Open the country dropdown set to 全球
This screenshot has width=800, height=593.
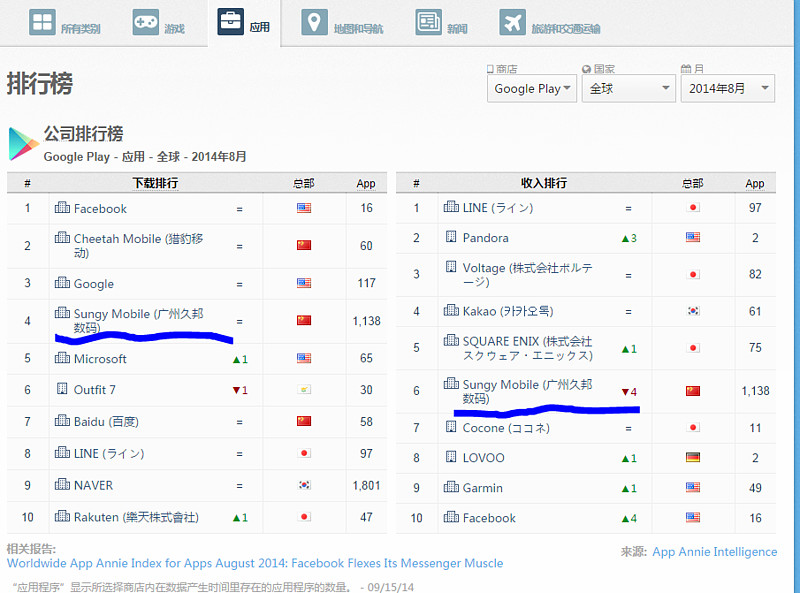pos(629,88)
